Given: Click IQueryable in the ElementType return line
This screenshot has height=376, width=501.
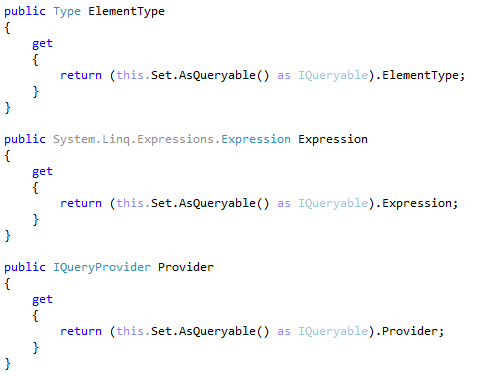Looking at the screenshot, I should coord(333,75).
